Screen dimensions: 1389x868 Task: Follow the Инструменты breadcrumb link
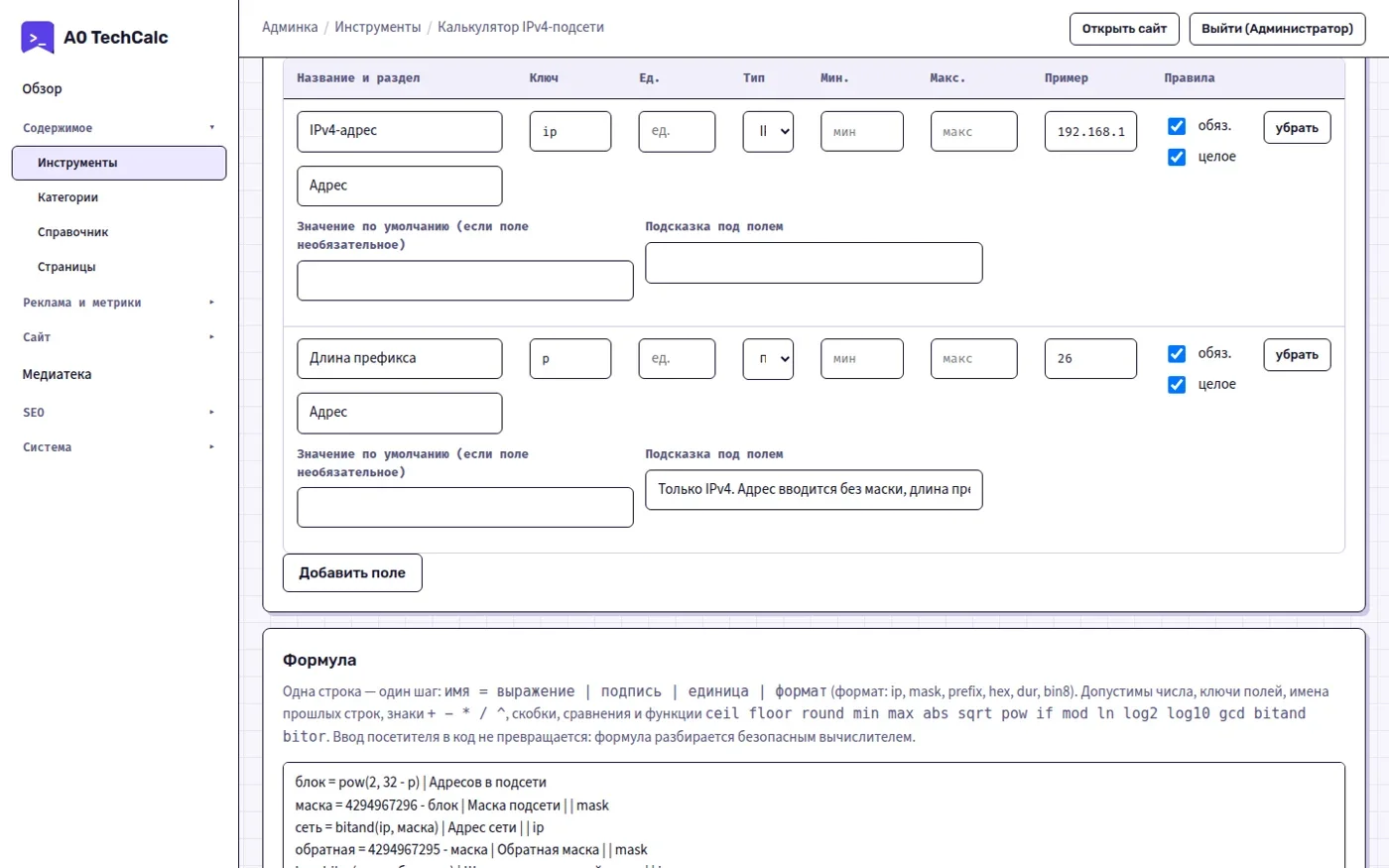(x=378, y=28)
